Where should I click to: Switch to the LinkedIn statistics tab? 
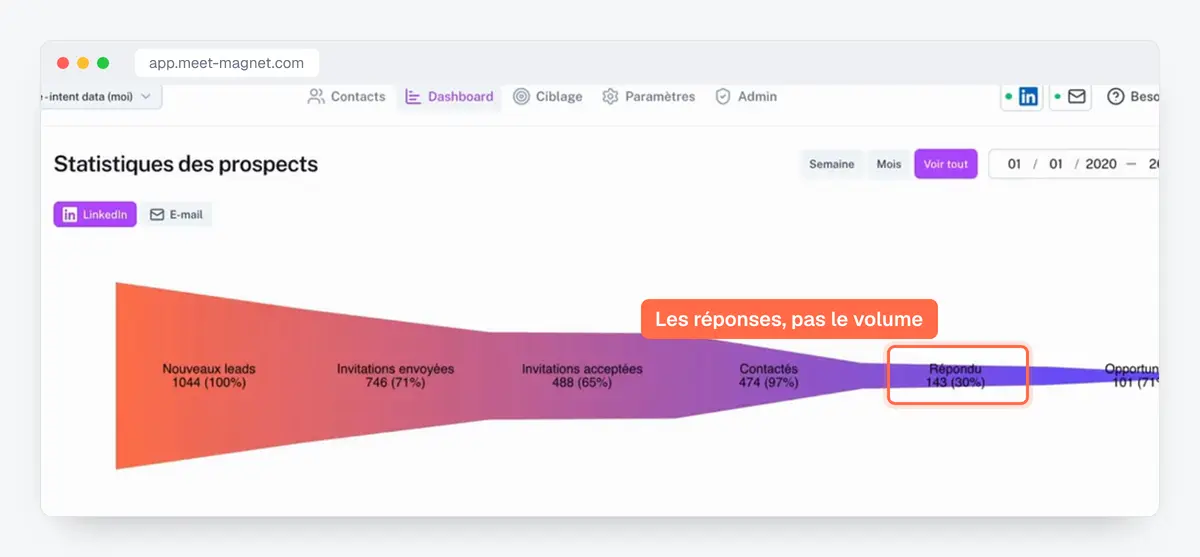[95, 214]
